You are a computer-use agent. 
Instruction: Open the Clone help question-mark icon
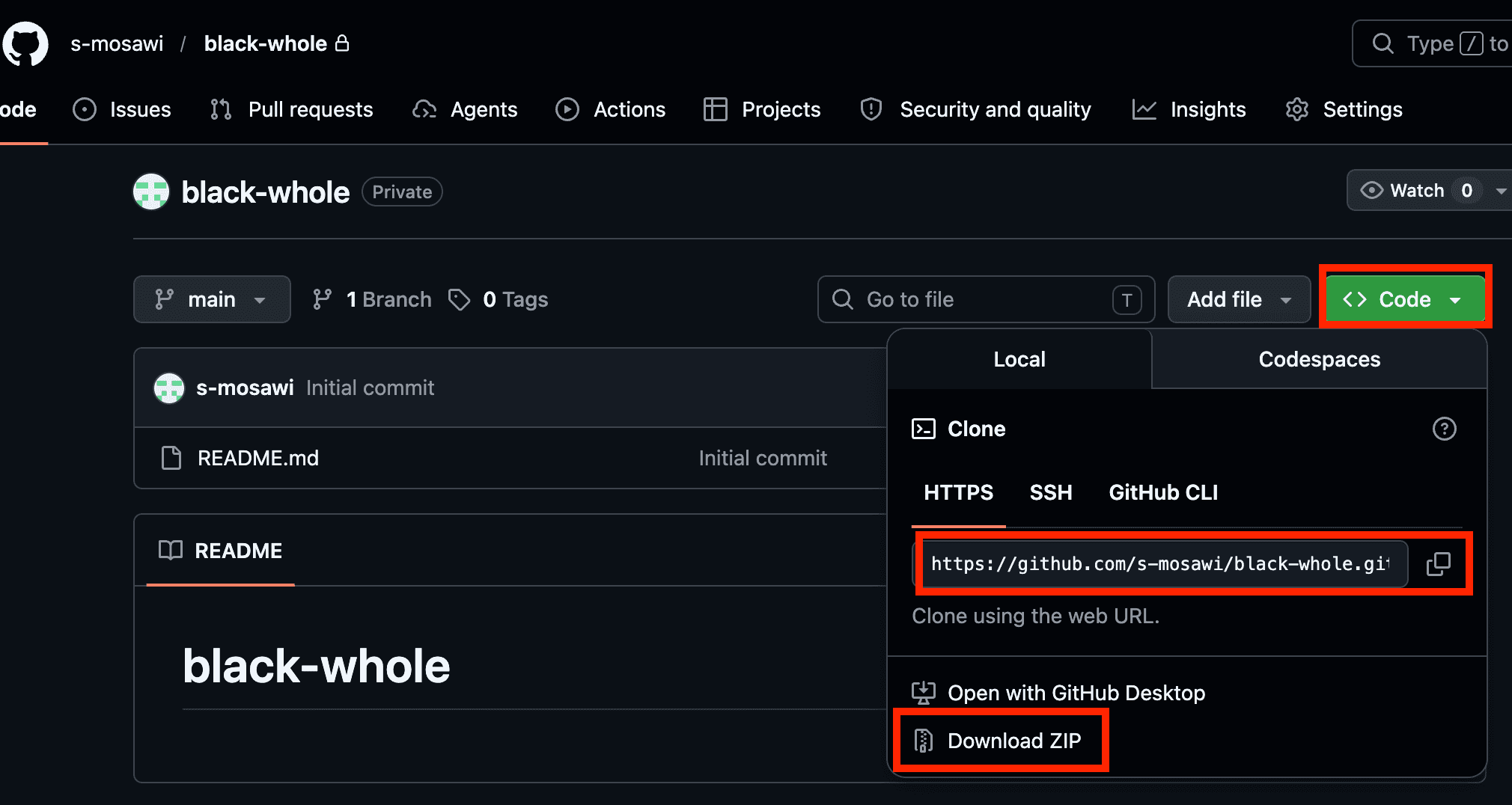1444,429
